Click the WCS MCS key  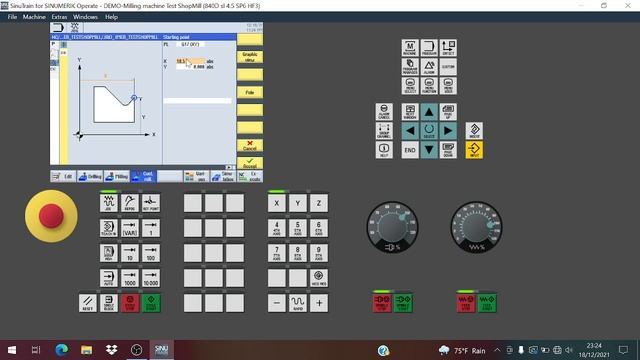[x=319, y=278]
